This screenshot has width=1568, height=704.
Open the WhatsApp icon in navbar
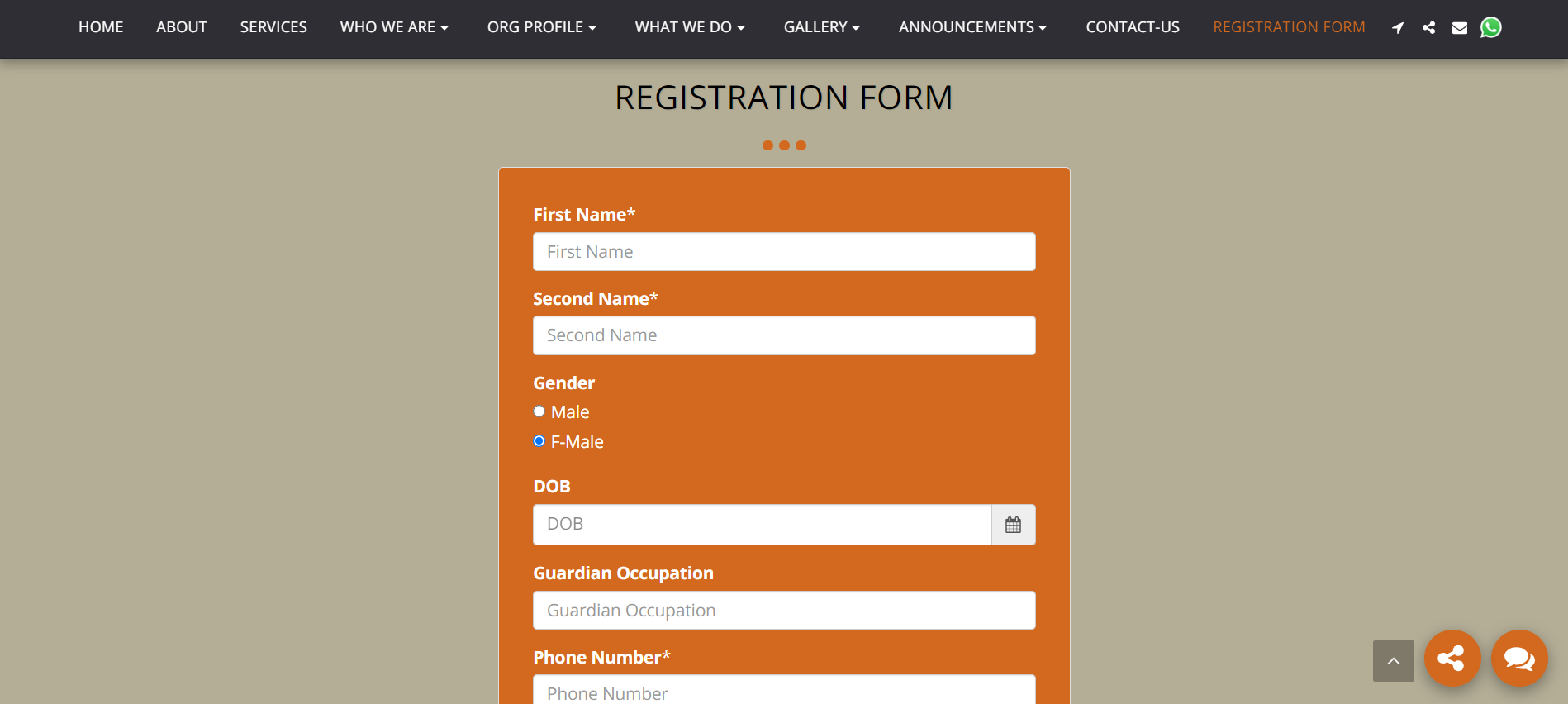point(1491,28)
